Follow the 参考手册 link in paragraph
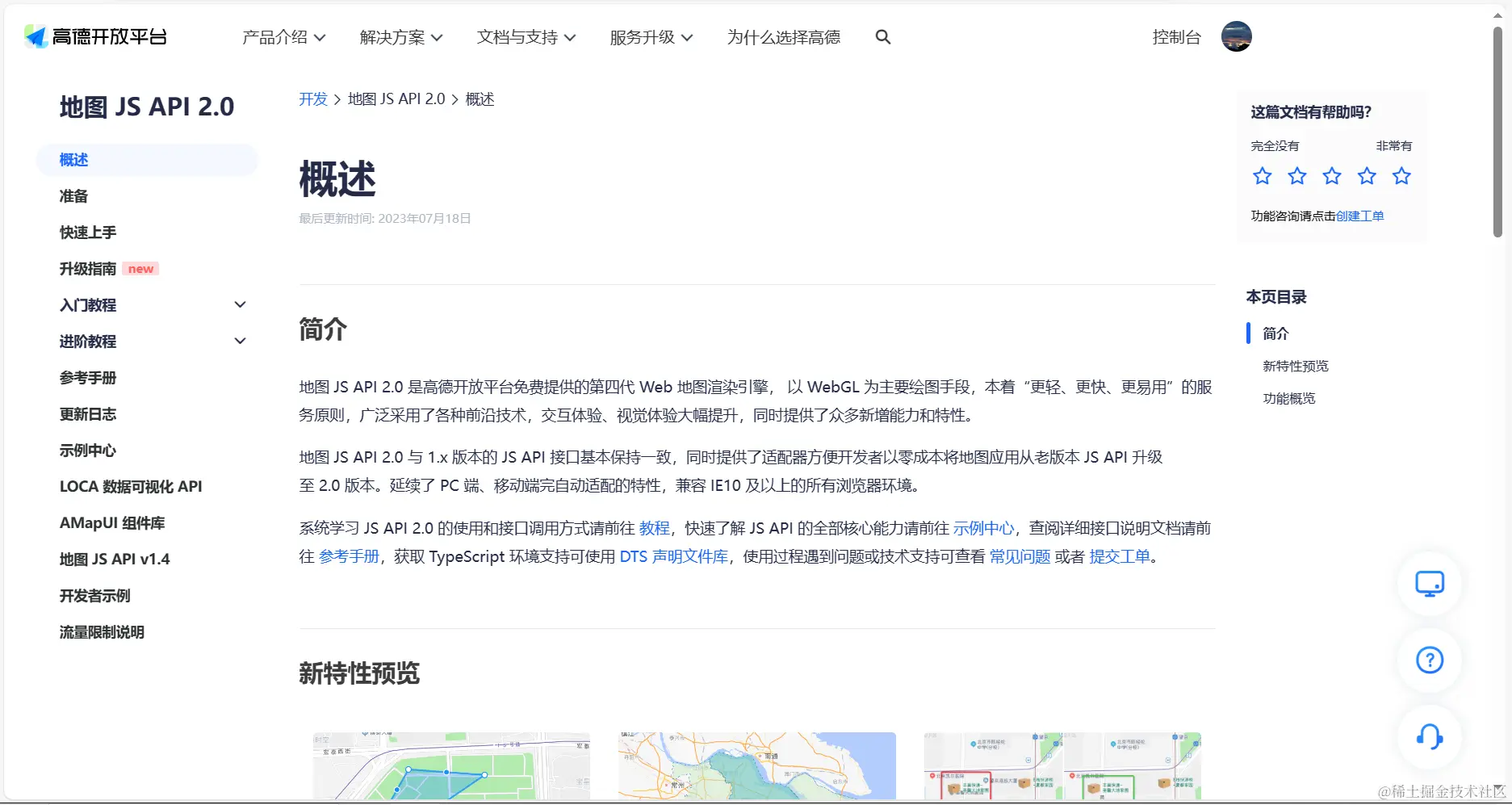 point(349,556)
